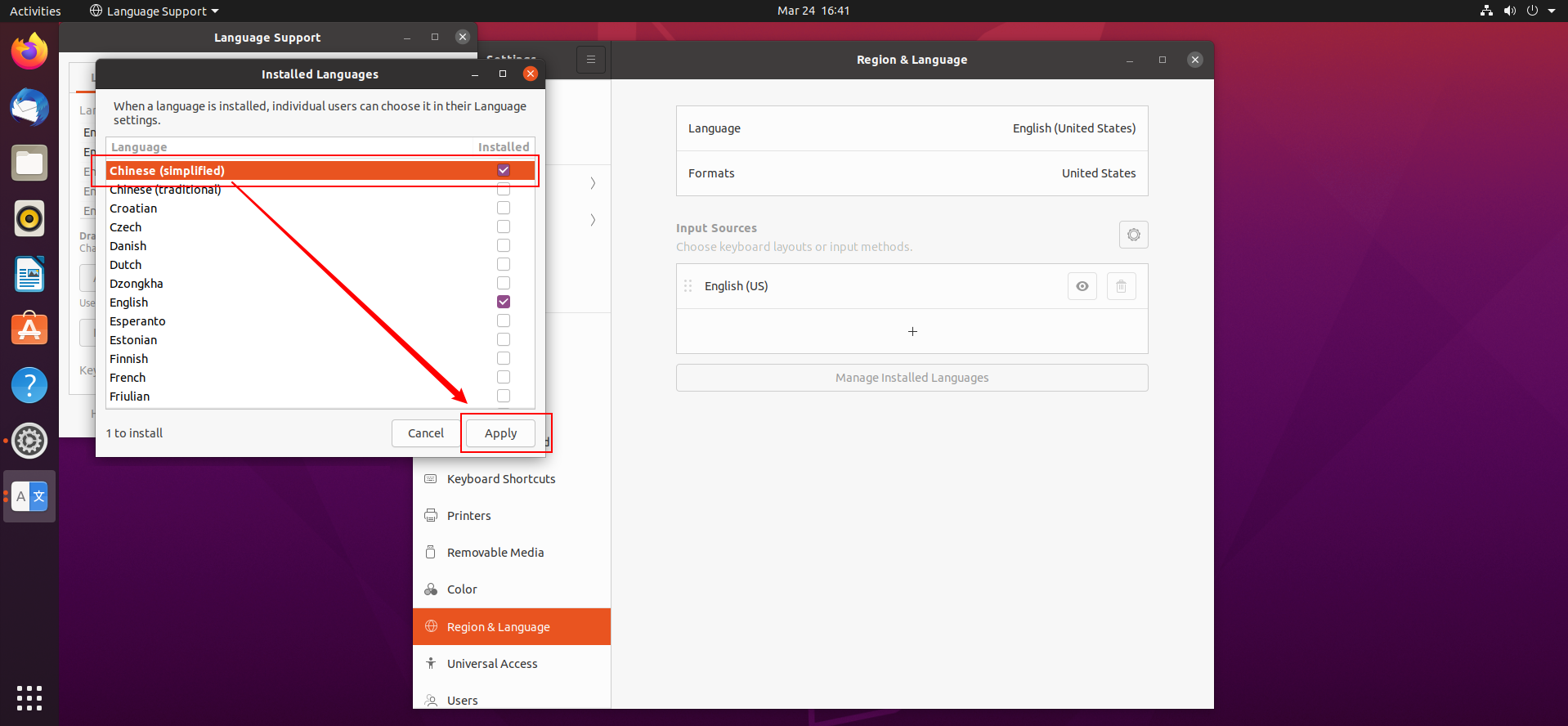Viewport: 1568px width, 726px height.
Task: Open the Formats row showing United States
Action: pyautogui.click(x=912, y=173)
